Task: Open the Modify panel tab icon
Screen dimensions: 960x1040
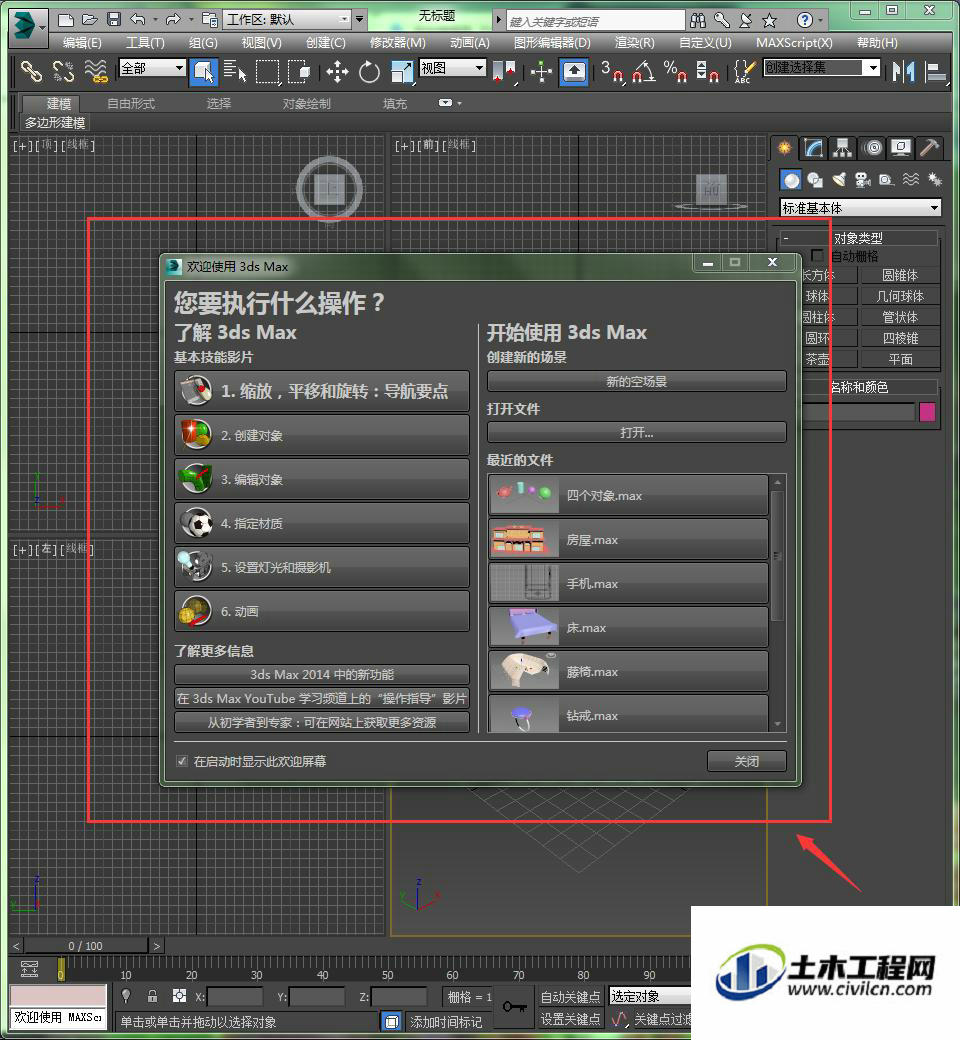Action: [x=813, y=148]
